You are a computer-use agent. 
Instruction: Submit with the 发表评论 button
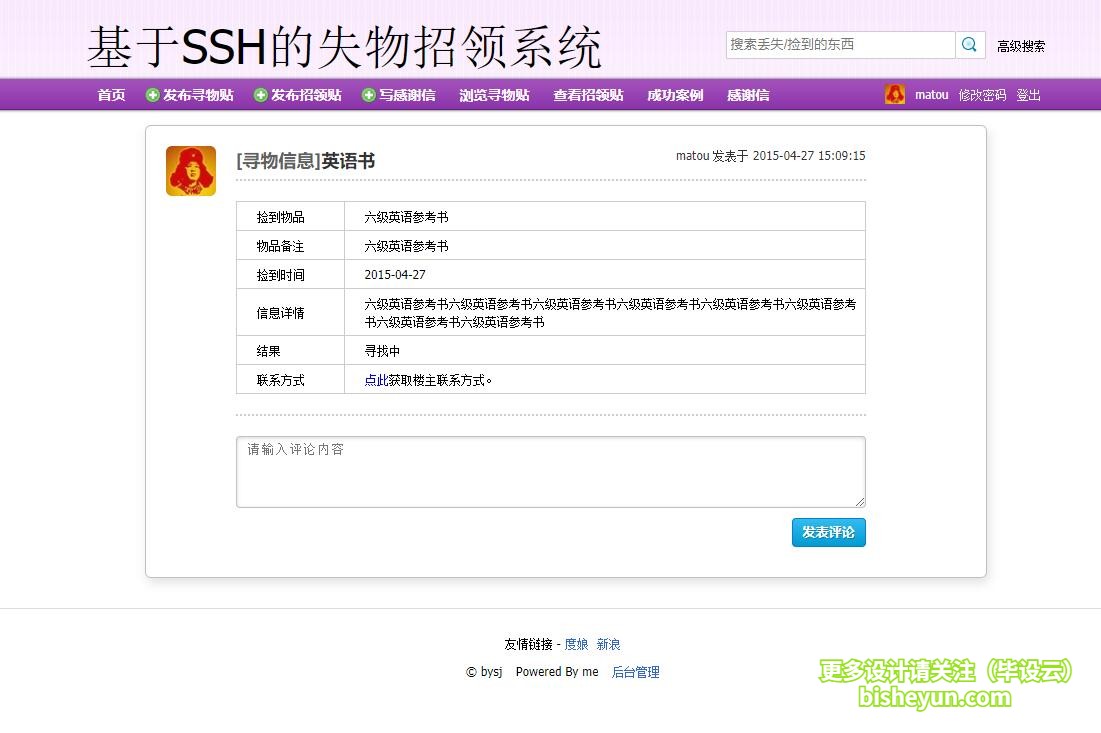(828, 532)
